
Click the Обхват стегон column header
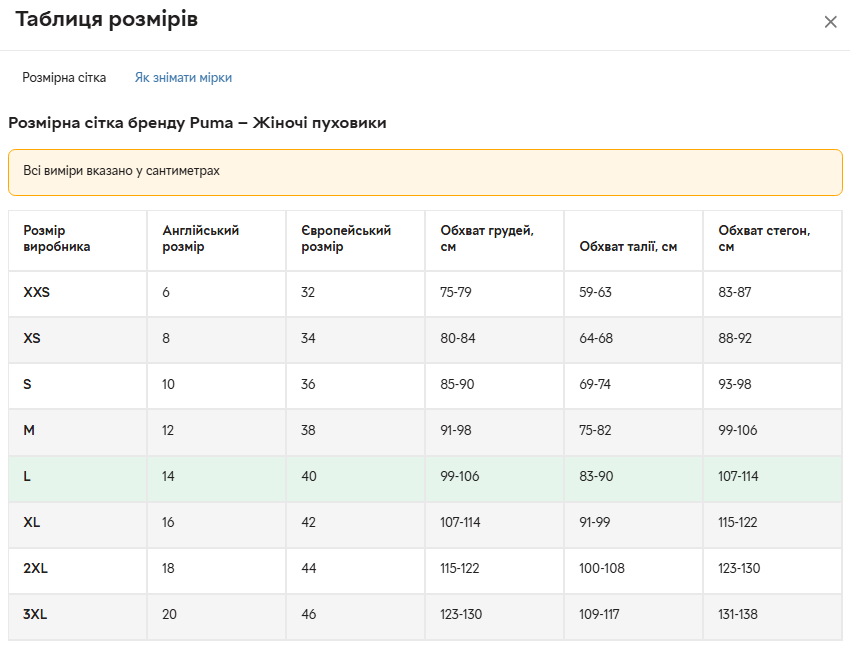pos(764,239)
